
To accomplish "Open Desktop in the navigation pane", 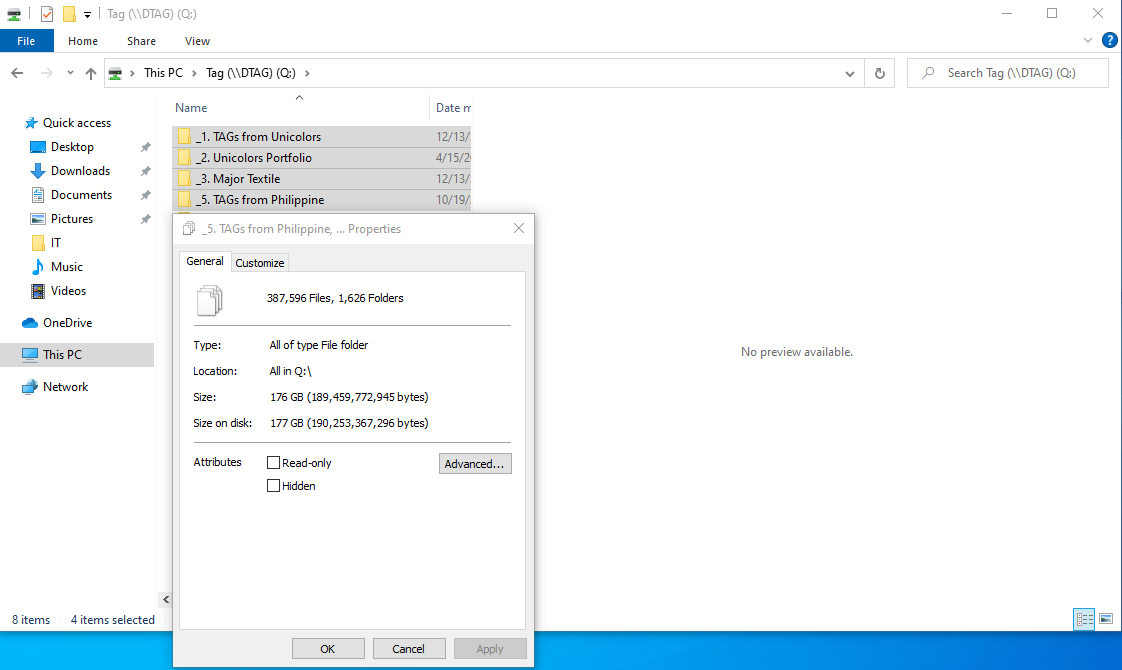I will (72, 147).
